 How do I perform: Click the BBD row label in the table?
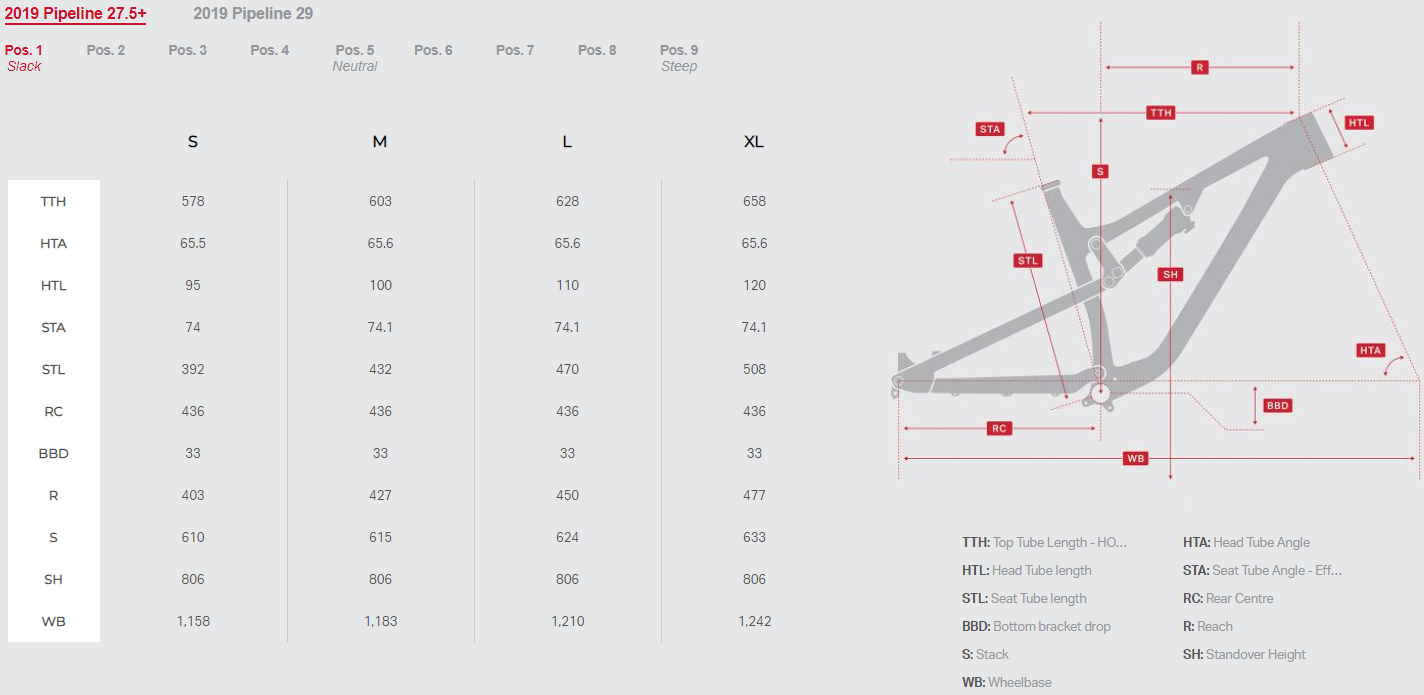(x=54, y=454)
